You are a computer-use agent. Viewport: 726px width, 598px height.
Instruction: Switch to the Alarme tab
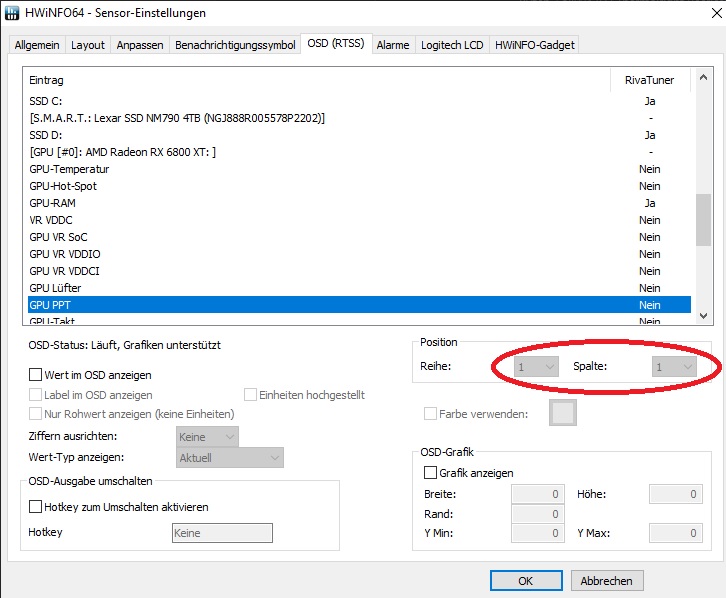pyautogui.click(x=393, y=45)
